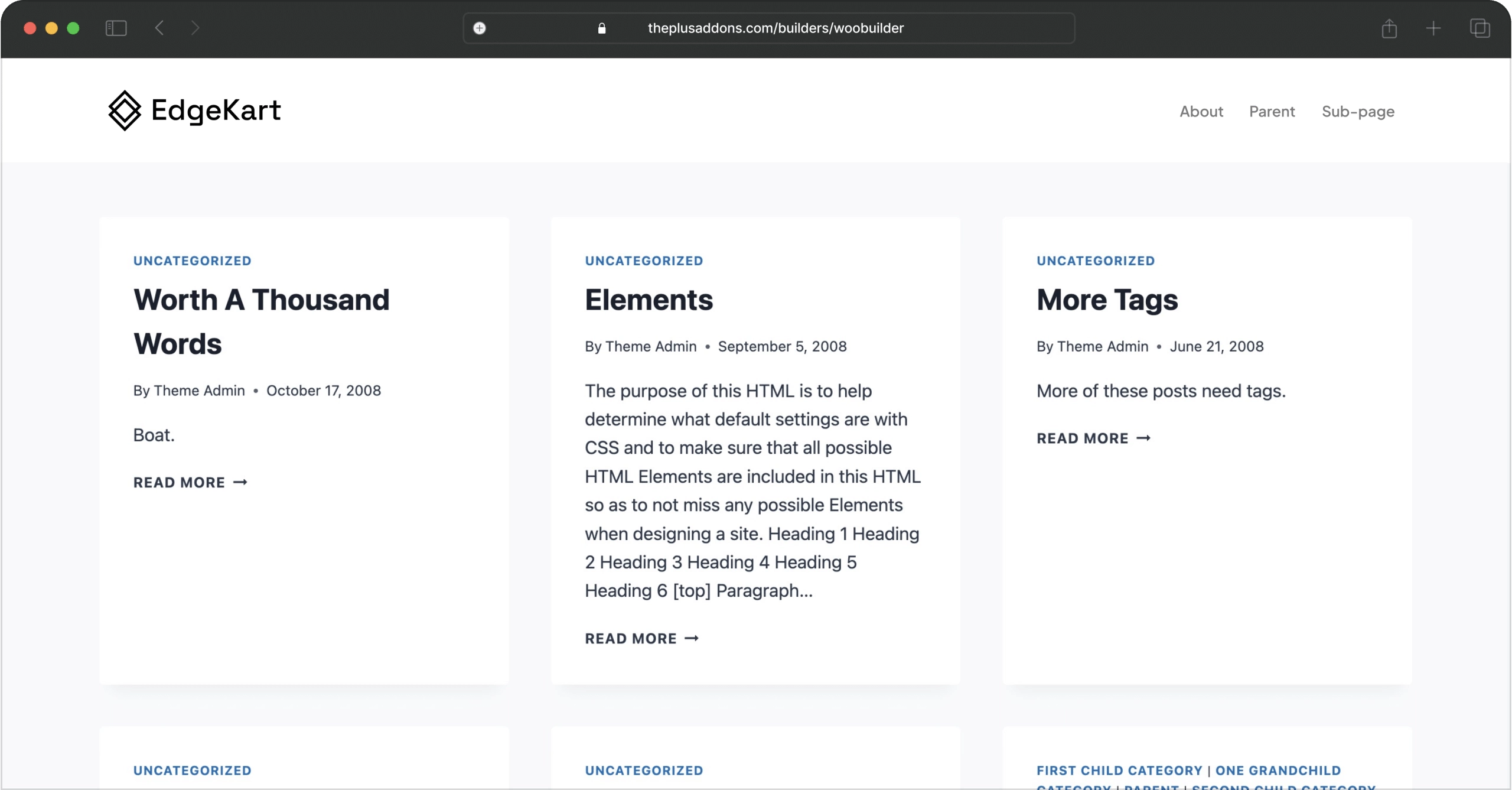The height and width of the screenshot is (790, 1512).
Task: Show tab overview icon
Action: pos(1480,28)
